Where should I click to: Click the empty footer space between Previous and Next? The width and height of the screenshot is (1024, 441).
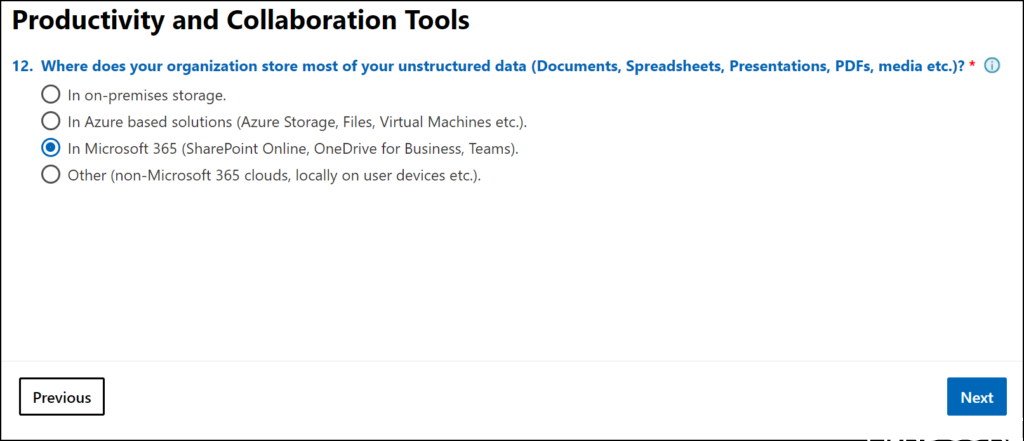click(520, 397)
